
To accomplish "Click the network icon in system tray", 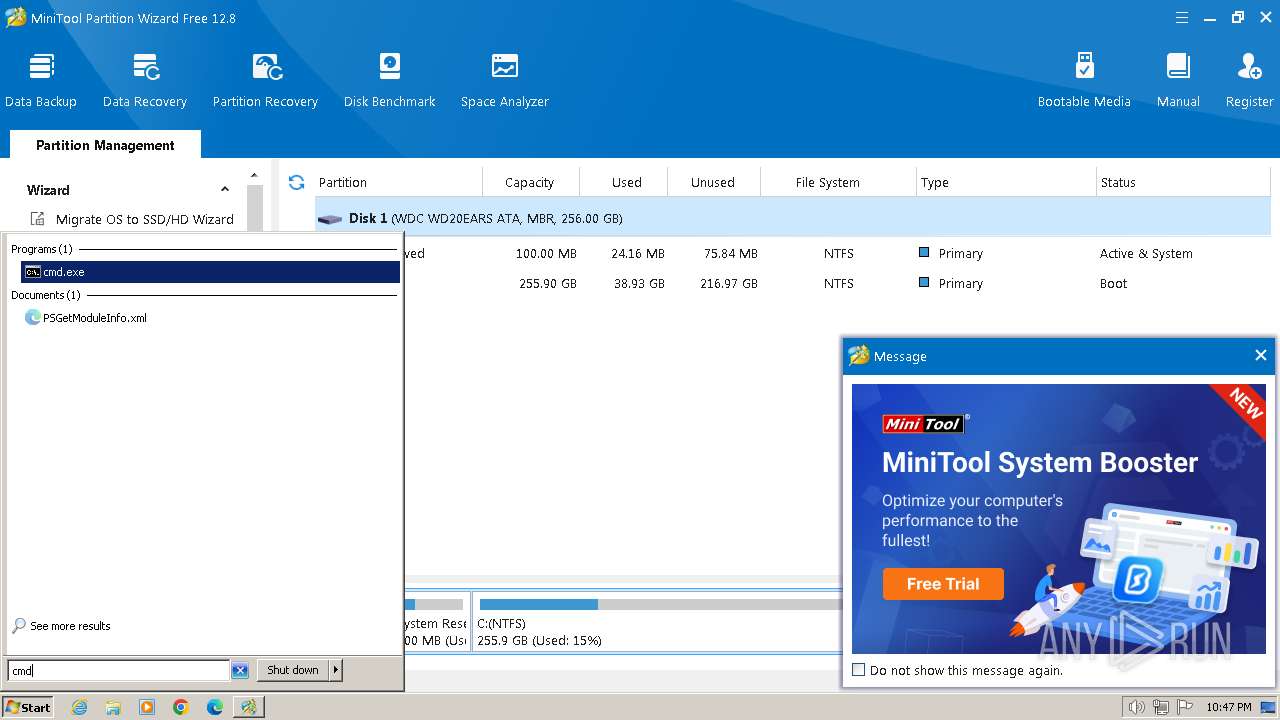I will tap(1161, 707).
